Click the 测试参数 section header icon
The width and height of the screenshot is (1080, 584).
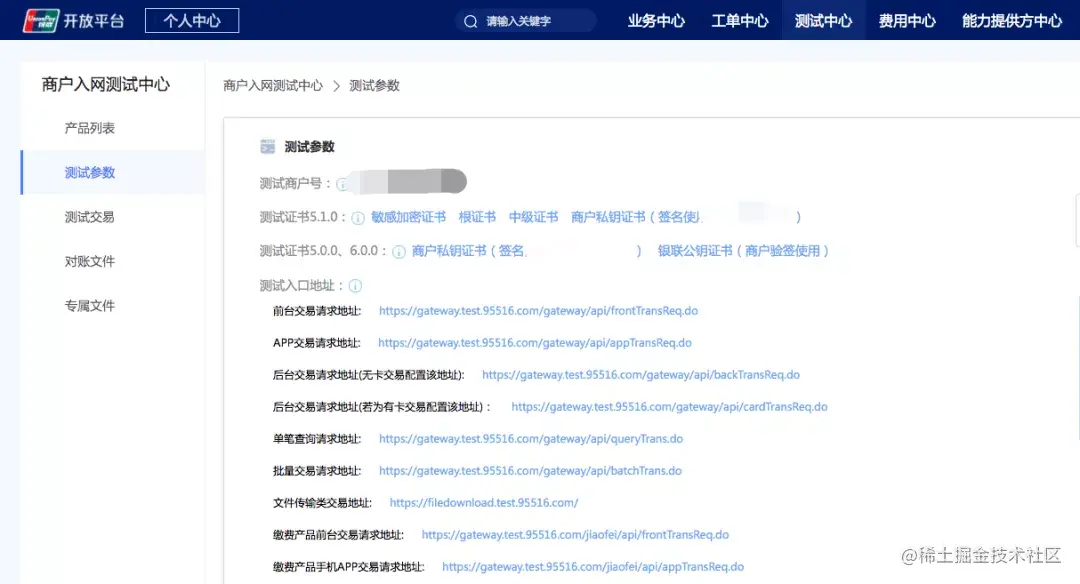(267, 147)
